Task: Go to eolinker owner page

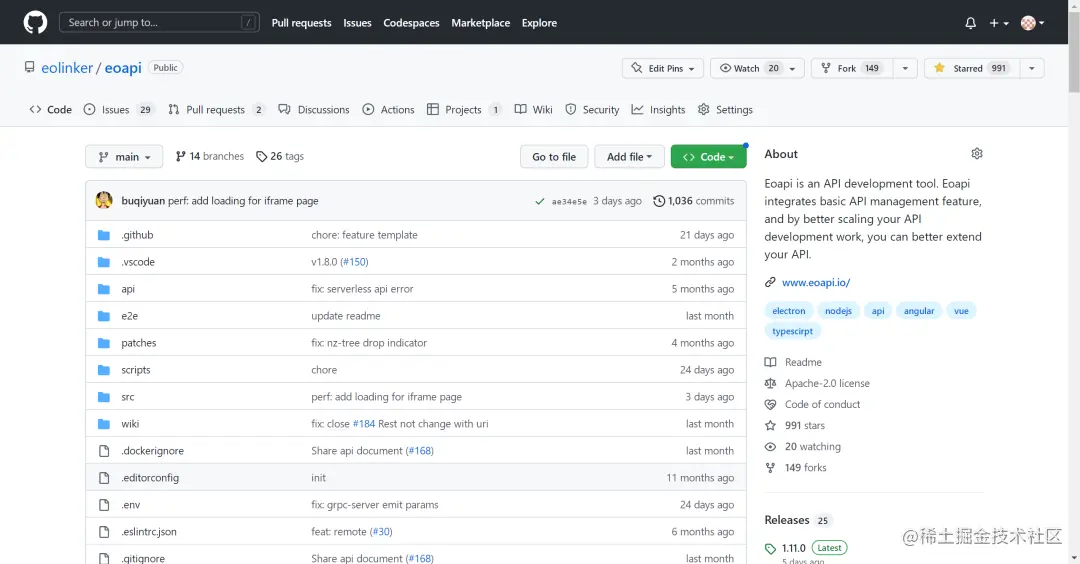Action: (67, 67)
